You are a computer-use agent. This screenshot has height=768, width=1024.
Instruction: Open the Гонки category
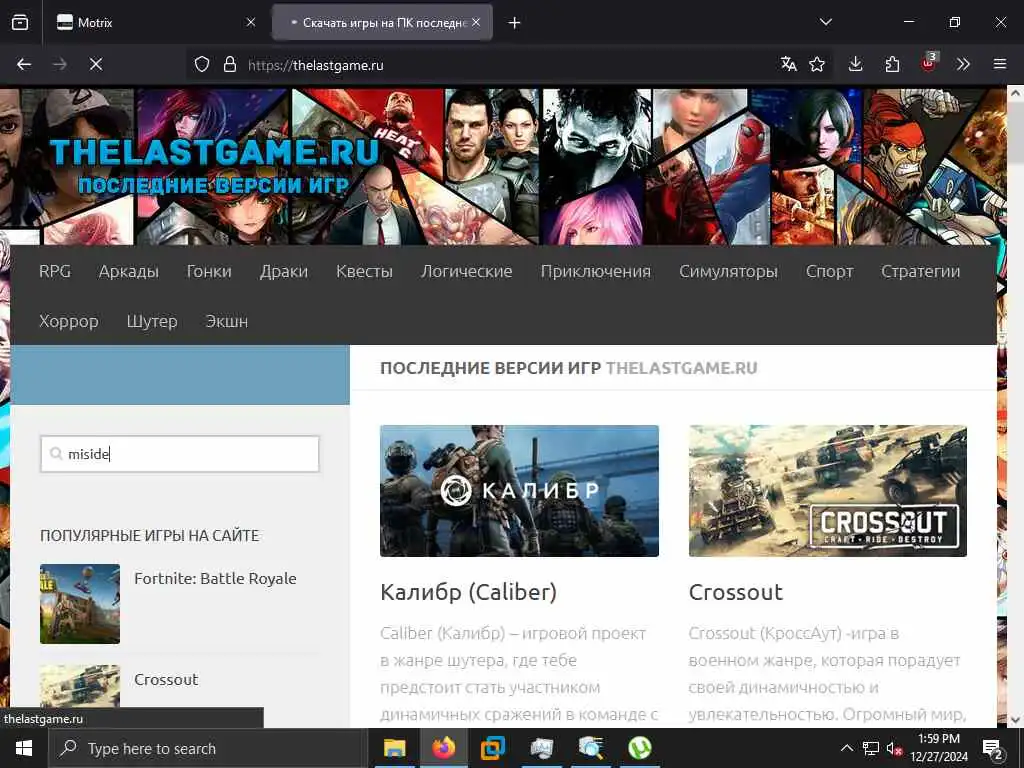pyautogui.click(x=209, y=271)
